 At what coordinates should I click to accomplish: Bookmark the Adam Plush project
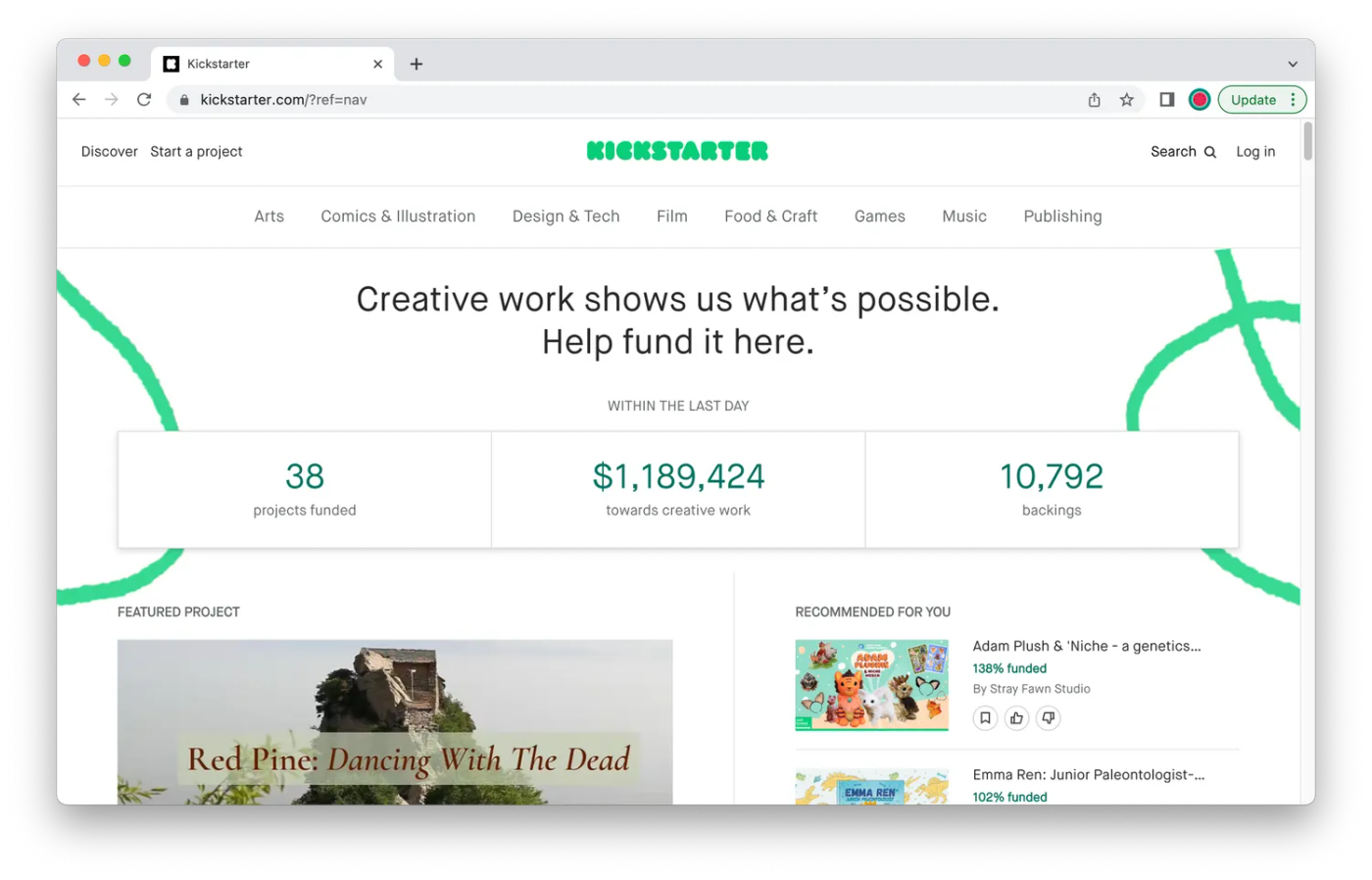coord(985,718)
